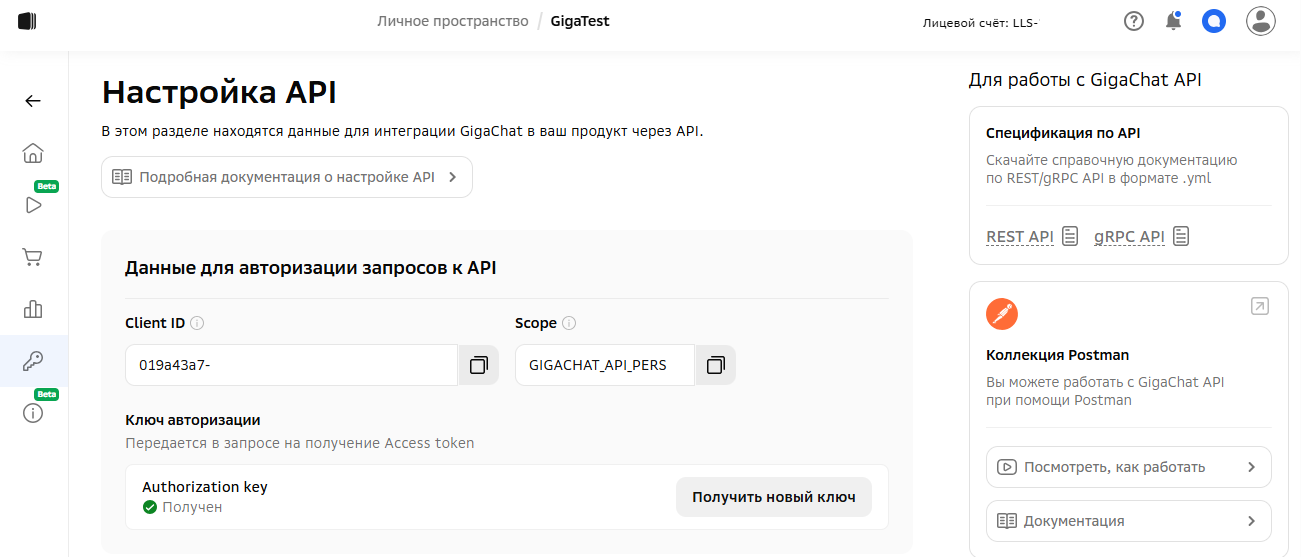Click 'Личное пространство' breadcrumb
This screenshot has width=1301, height=557.
(x=453, y=21)
